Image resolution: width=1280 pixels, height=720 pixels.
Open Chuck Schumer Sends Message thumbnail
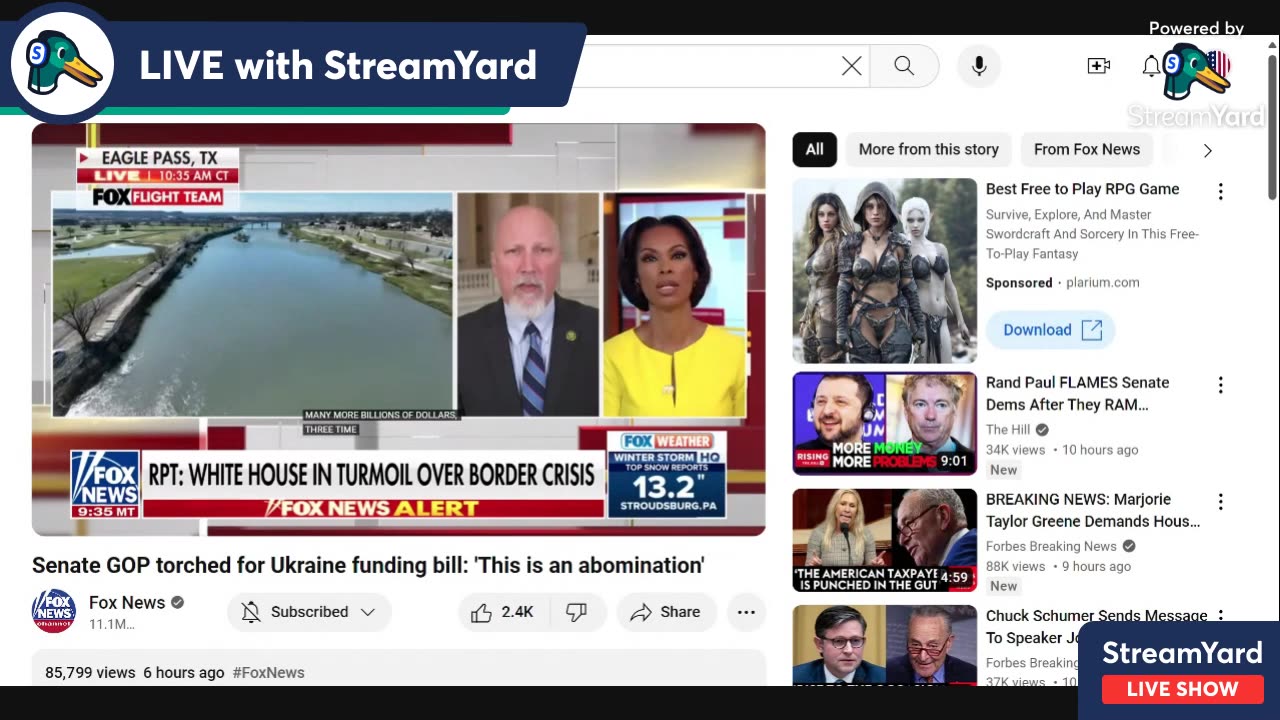[885, 645]
